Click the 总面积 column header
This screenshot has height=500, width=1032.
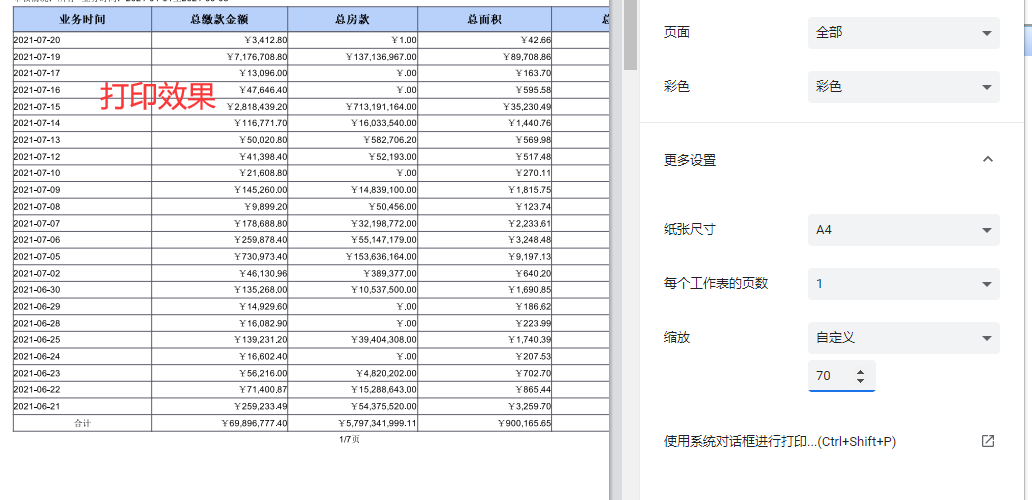pos(484,19)
